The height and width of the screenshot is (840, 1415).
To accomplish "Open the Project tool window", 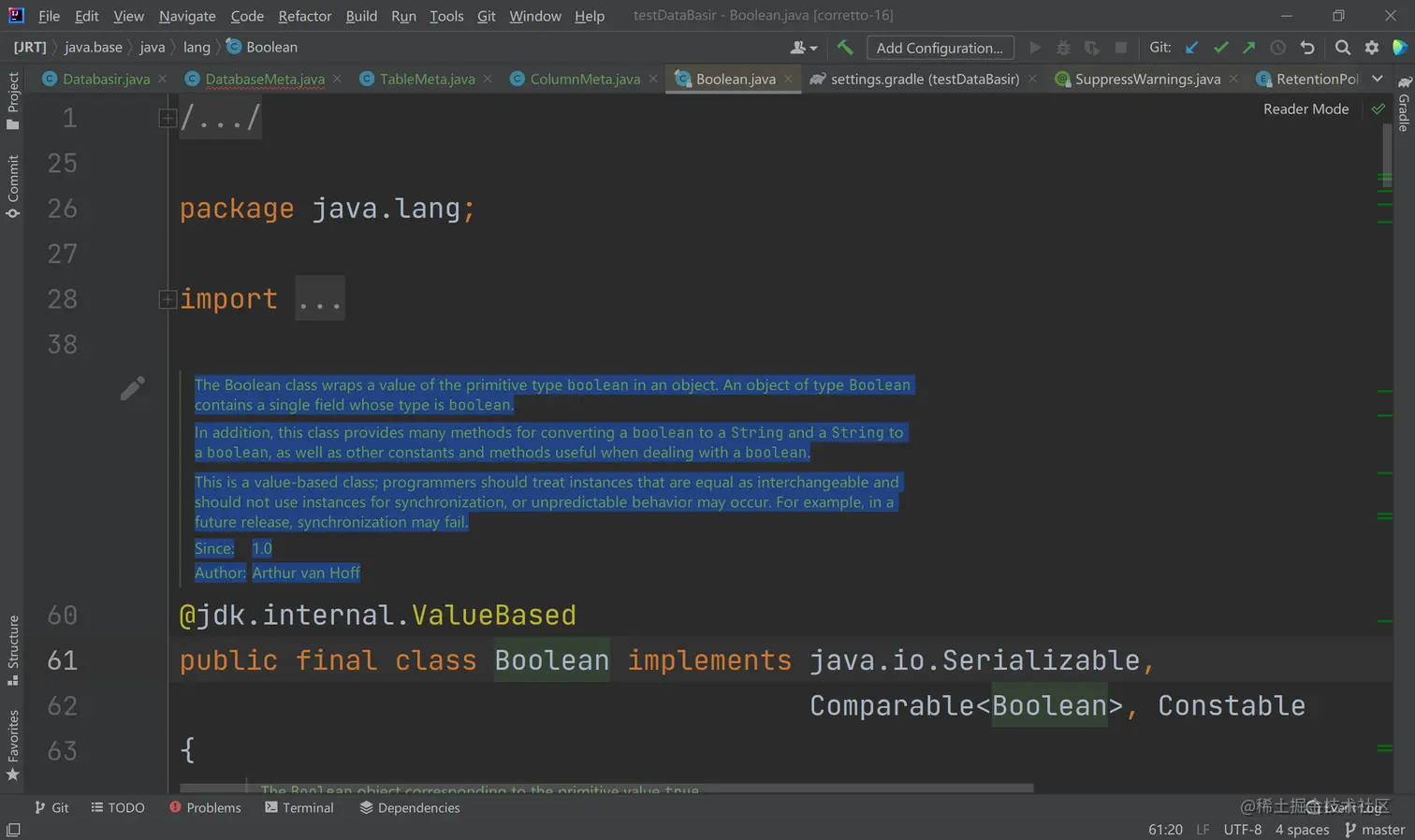I will point(13,101).
